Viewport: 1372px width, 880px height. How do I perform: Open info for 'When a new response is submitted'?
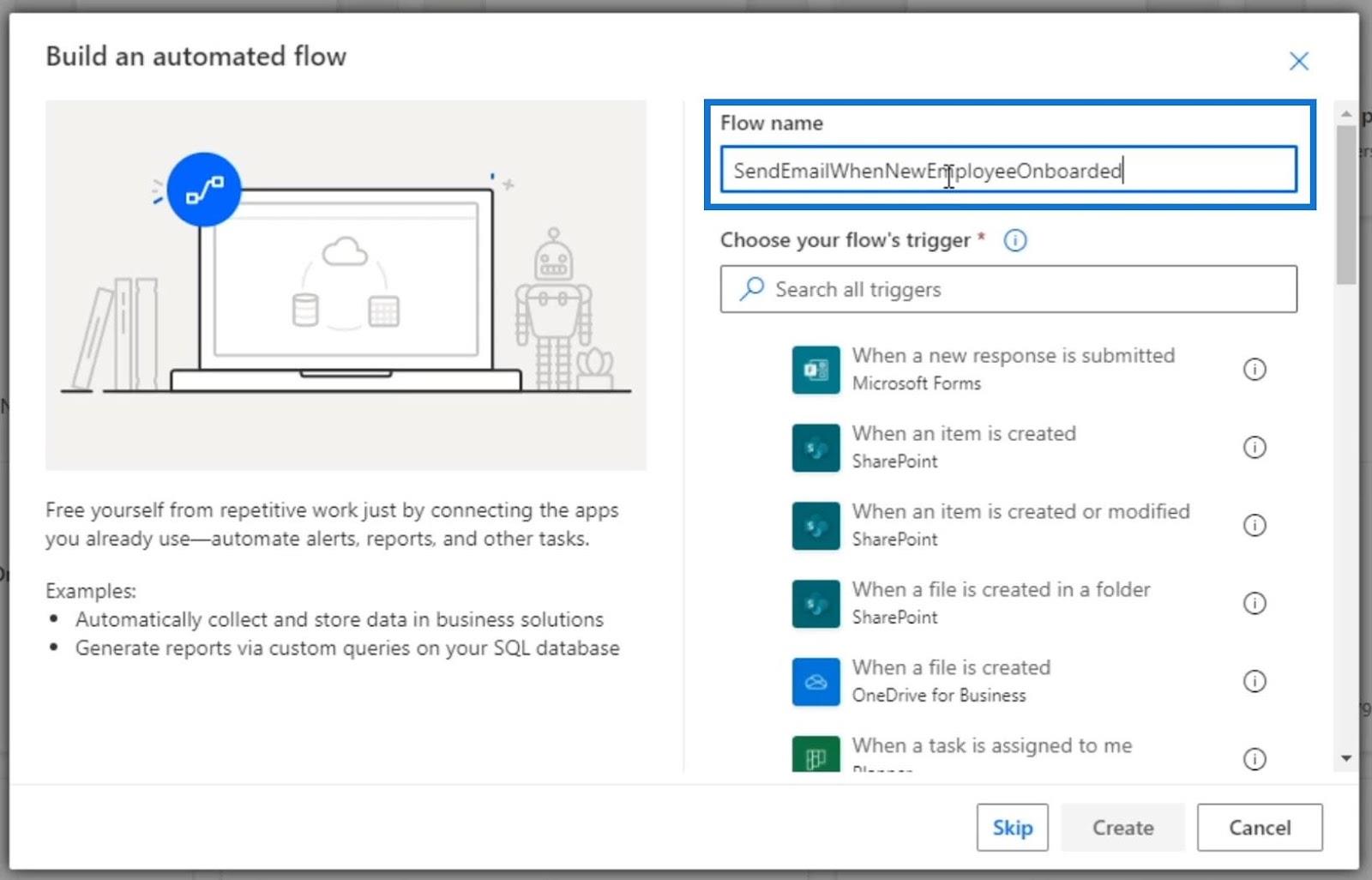pyautogui.click(x=1255, y=370)
